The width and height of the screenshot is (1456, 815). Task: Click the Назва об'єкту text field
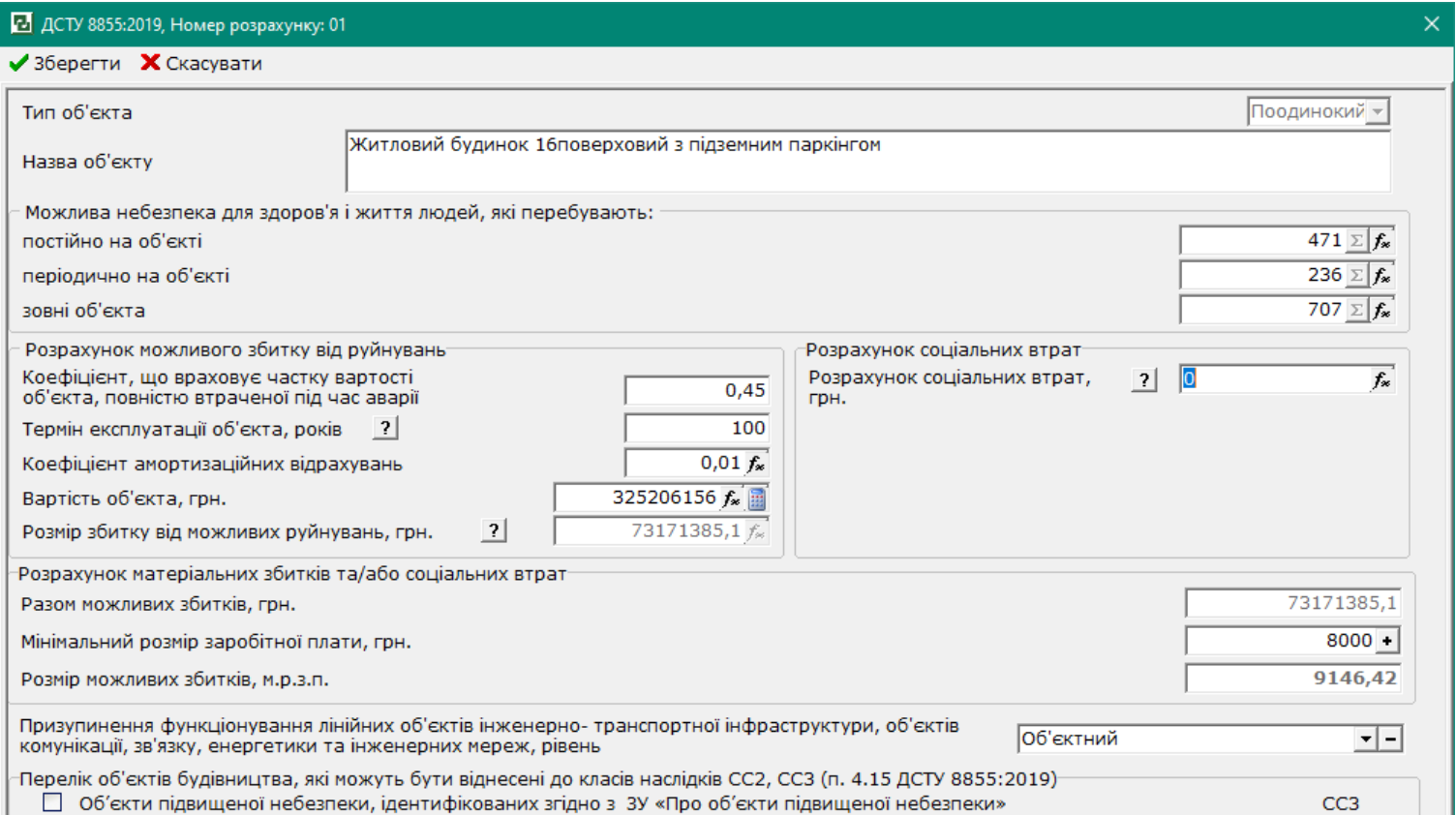[x=867, y=162]
